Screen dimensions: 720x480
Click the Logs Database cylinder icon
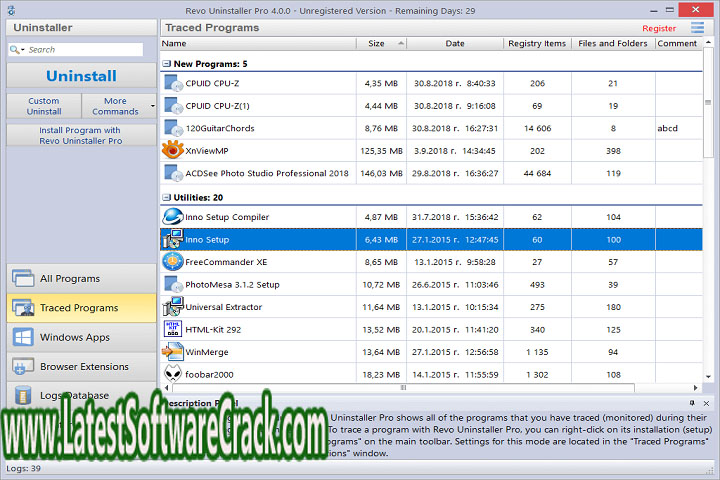coord(23,395)
